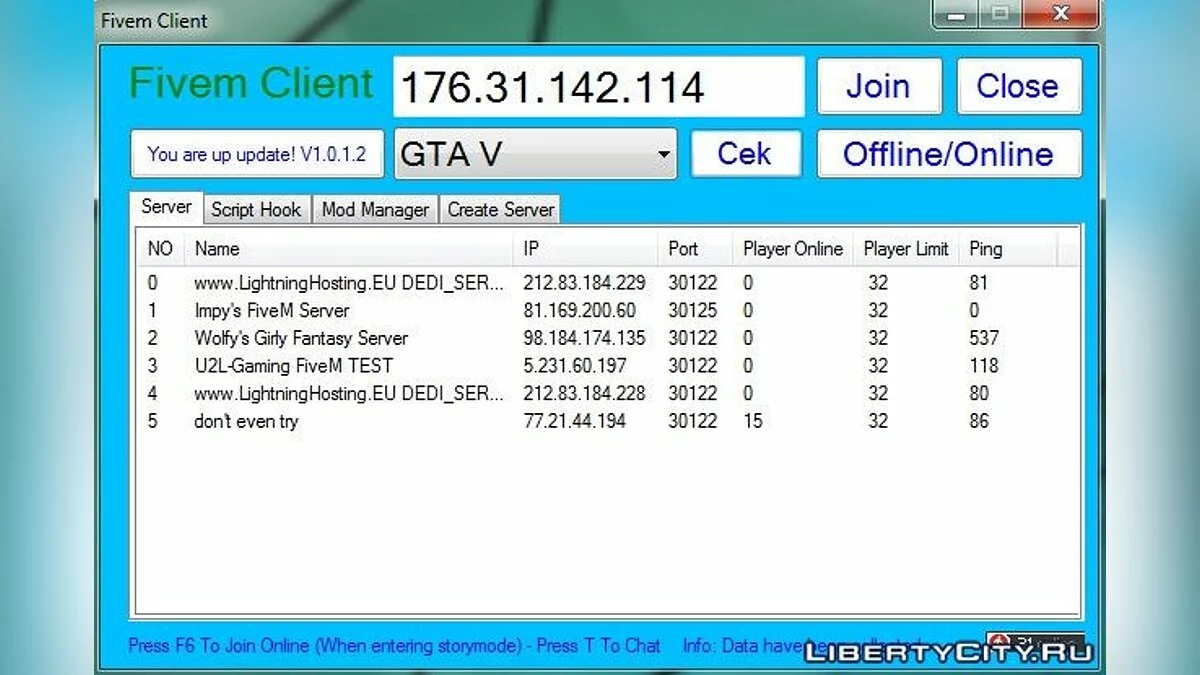
Task: Click the 'You are up update! V1.0.1.2' button
Action: pos(257,154)
